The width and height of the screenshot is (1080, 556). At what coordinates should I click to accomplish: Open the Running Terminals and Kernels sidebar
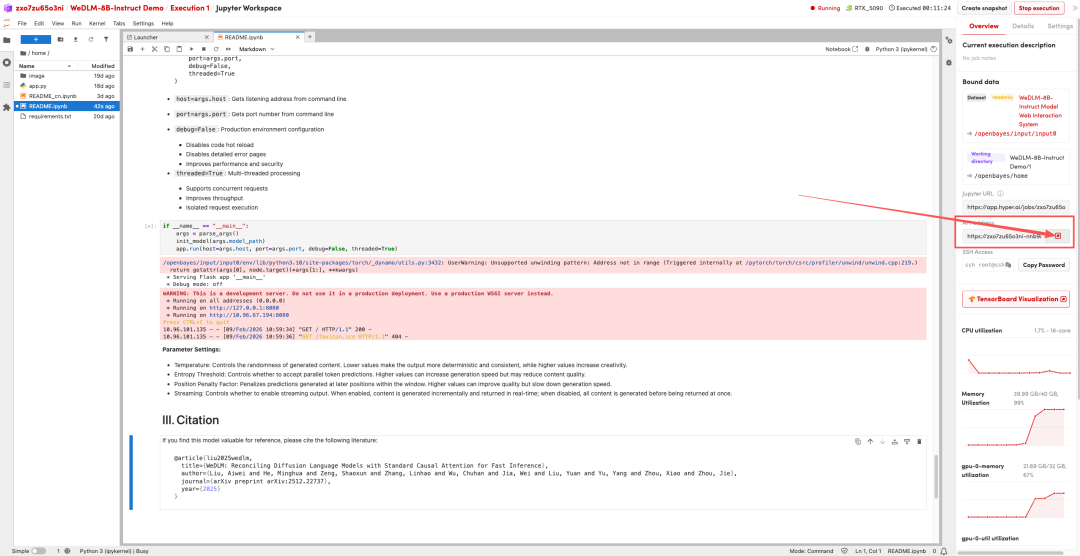pyautogui.click(x=7, y=62)
